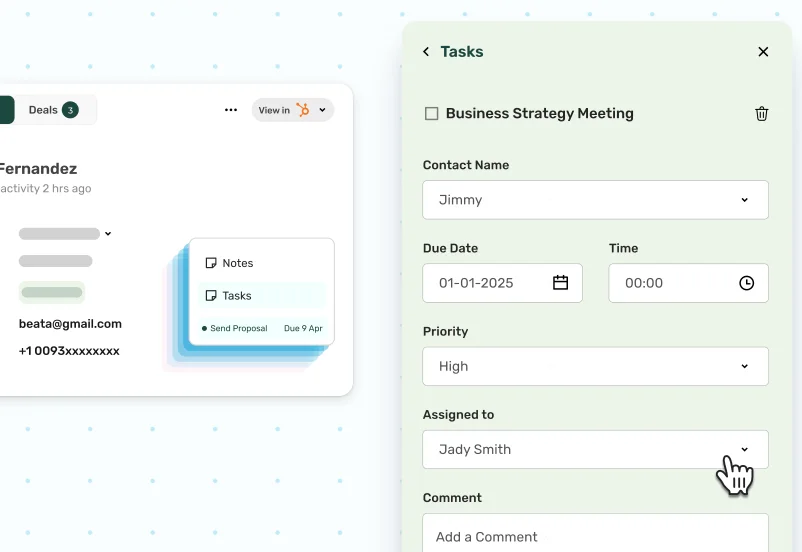
Task: Click the View in HubSpot button
Action: point(293,110)
